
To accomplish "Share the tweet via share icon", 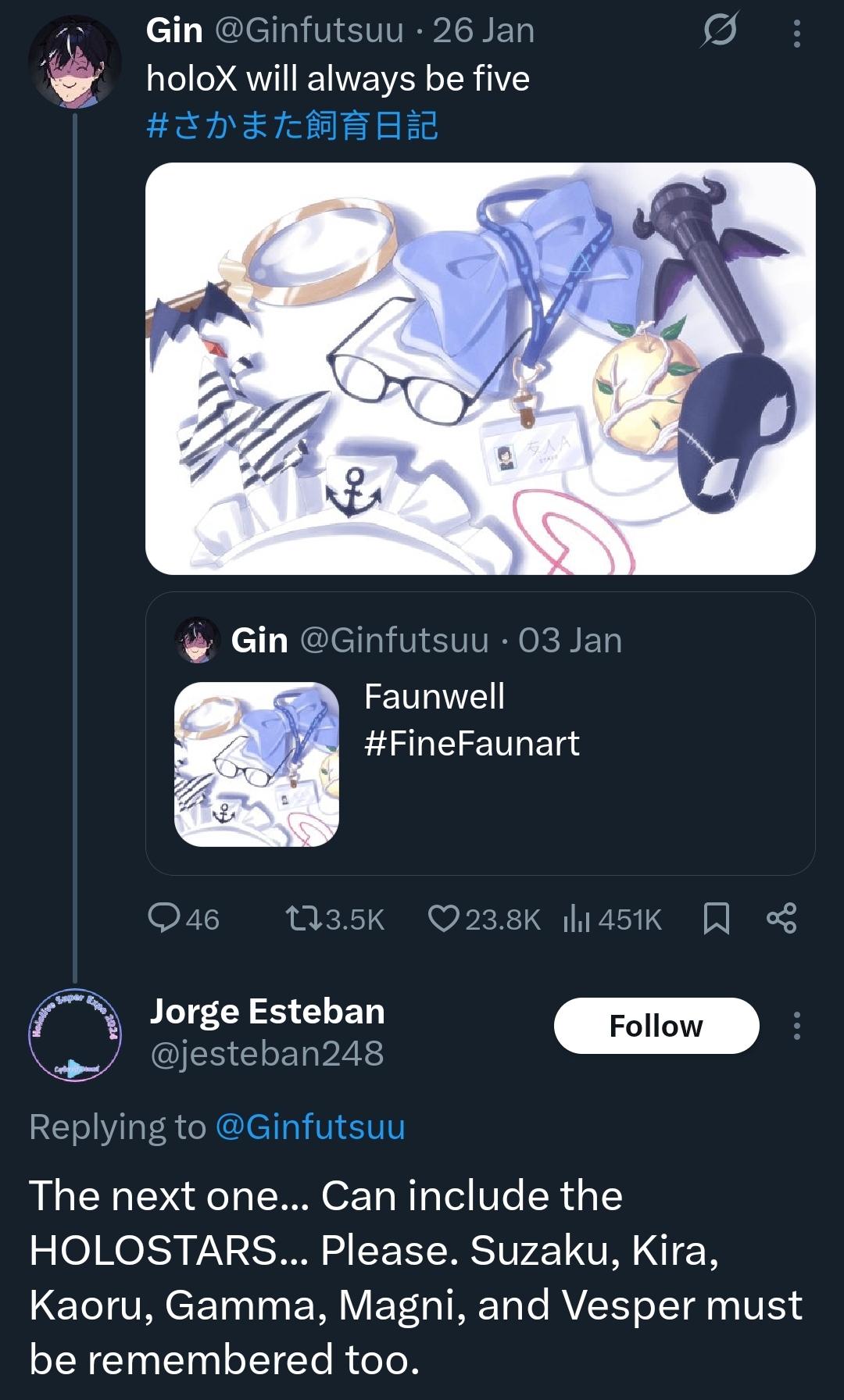I will click(x=781, y=919).
